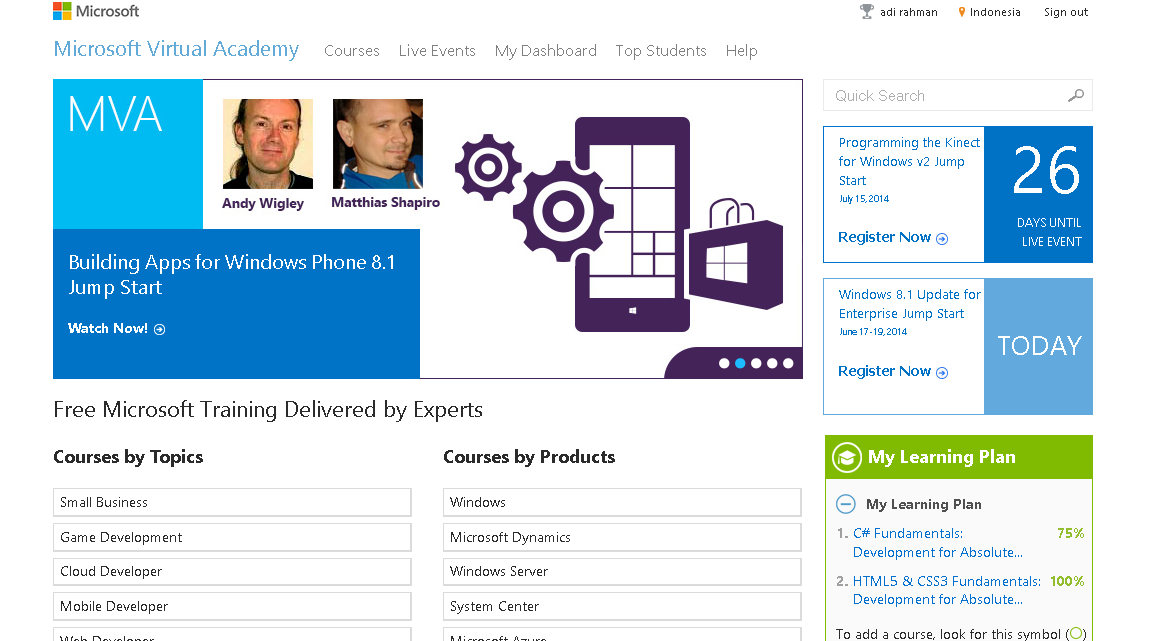Open Building Apps for Windows Phone 8.1 title
1167x641 pixels.
(231, 275)
